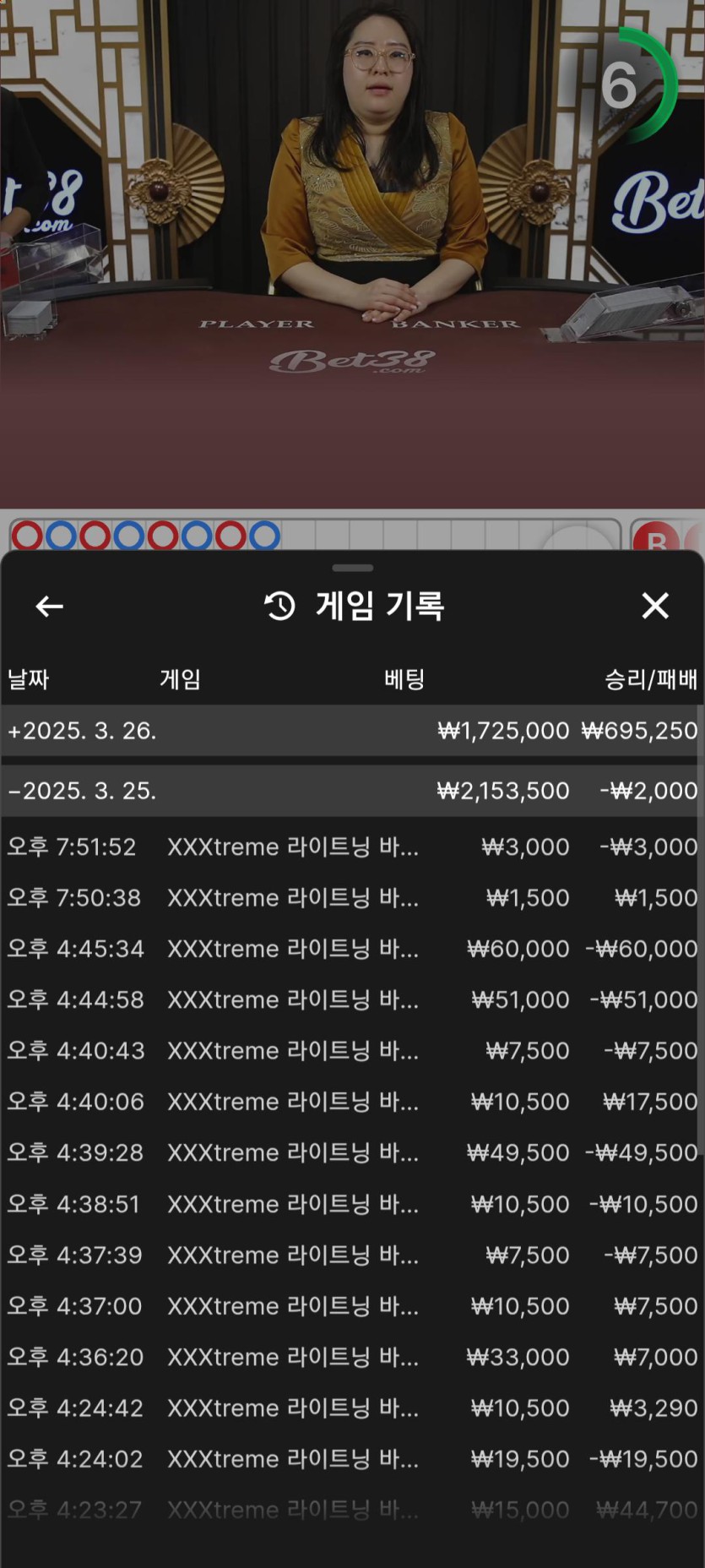Open the 오후 4:24:02 game record
Screen dimensions: 705x1568
tap(352, 1459)
